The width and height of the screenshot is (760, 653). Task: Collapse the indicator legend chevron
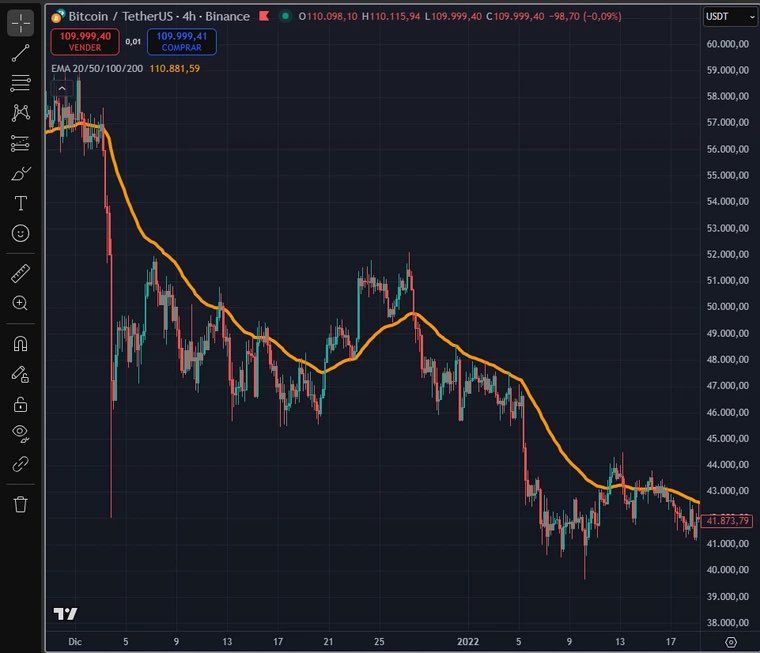coord(62,88)
